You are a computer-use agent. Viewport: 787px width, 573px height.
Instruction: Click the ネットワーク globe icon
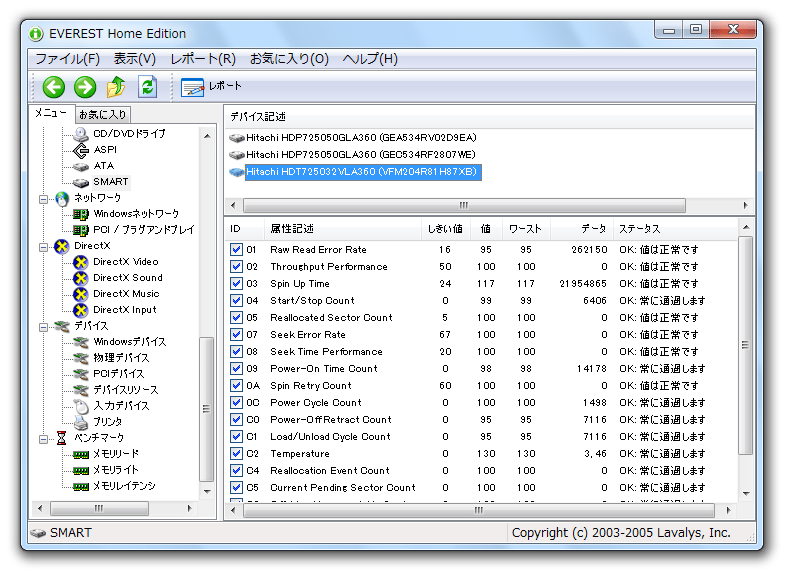[62, 198]
